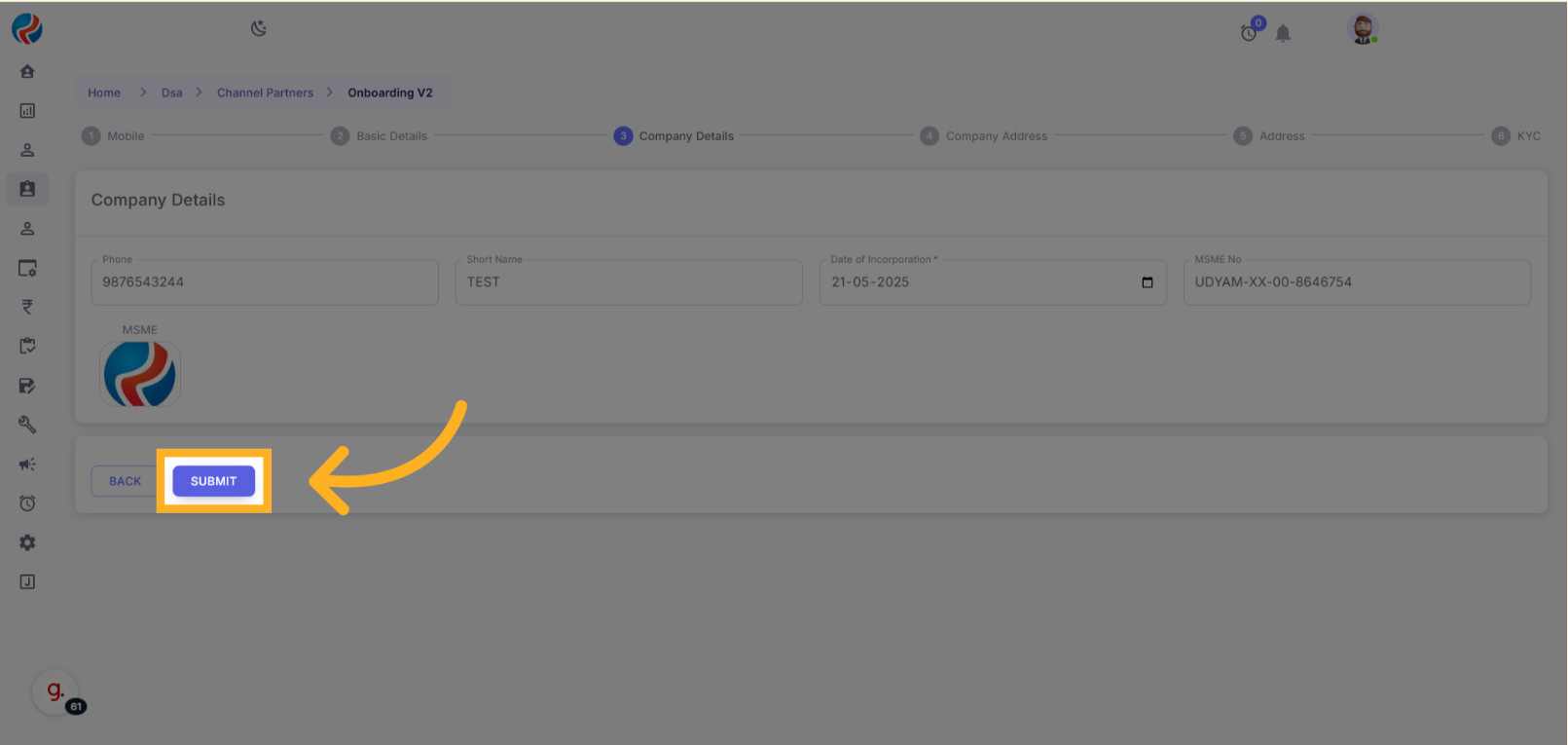Image resolution: width=1568 pixels, height=745 pixels.
Task: Open user avatar profile menu
Action: [x=1363, y=29]
